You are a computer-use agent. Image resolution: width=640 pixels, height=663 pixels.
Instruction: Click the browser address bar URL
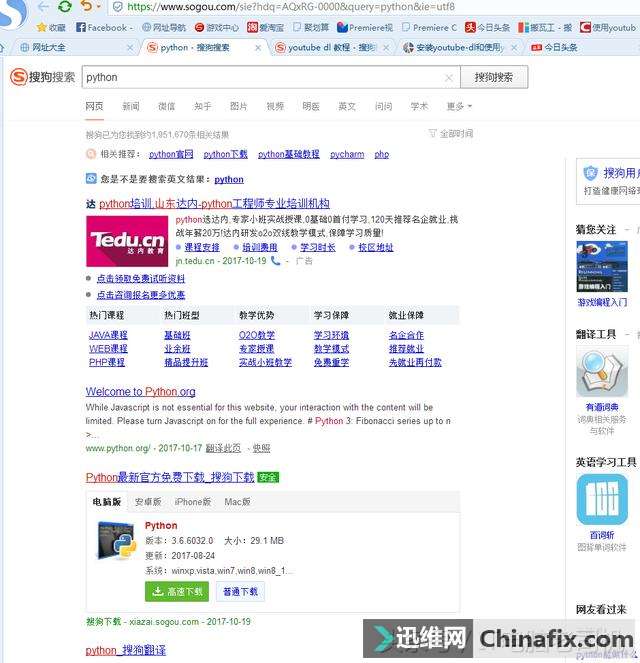point(291,7)
